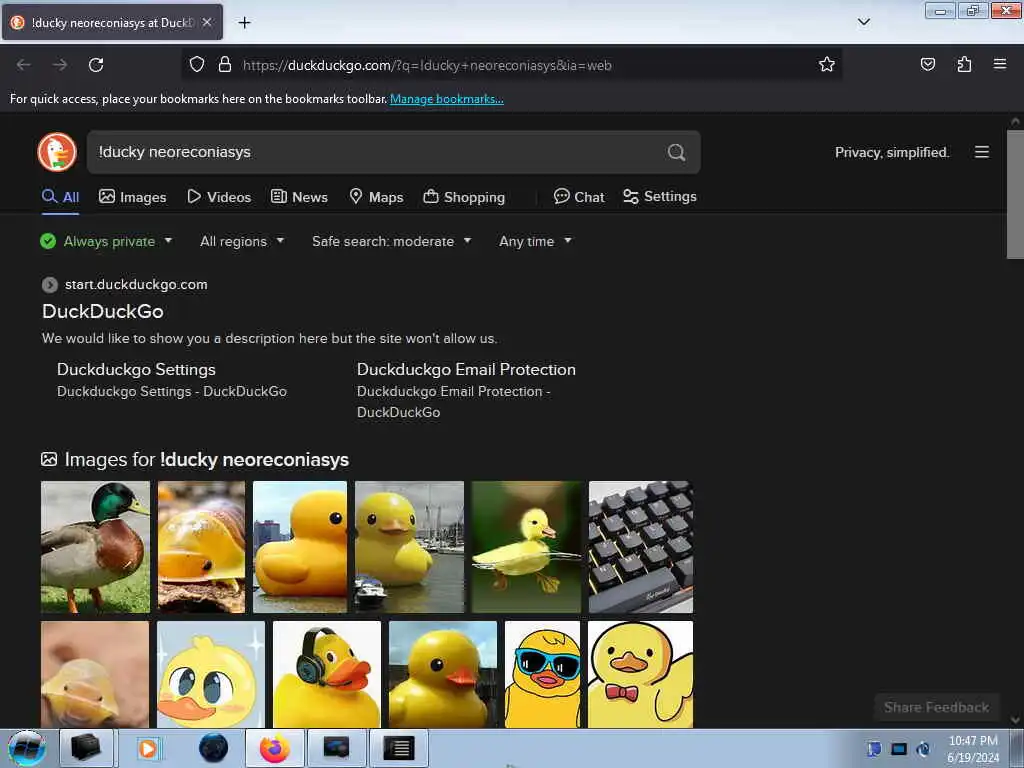This screenshot has height=768, width=1024.
Task: Click the page vertical scrollbar thumb
Action: [1015, 194]
